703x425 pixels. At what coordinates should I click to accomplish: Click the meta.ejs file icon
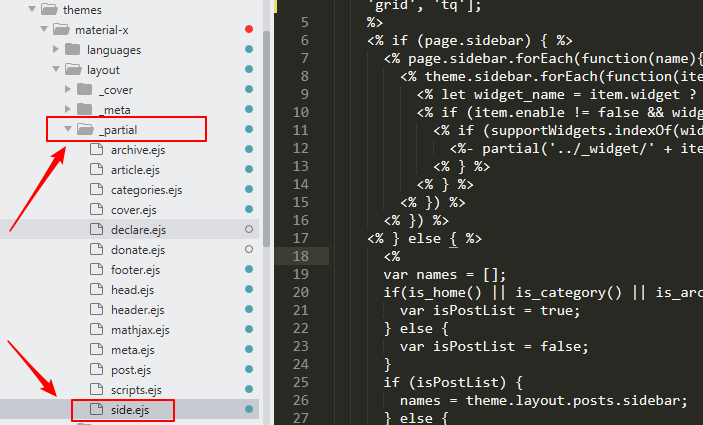[x=96, y=349]
